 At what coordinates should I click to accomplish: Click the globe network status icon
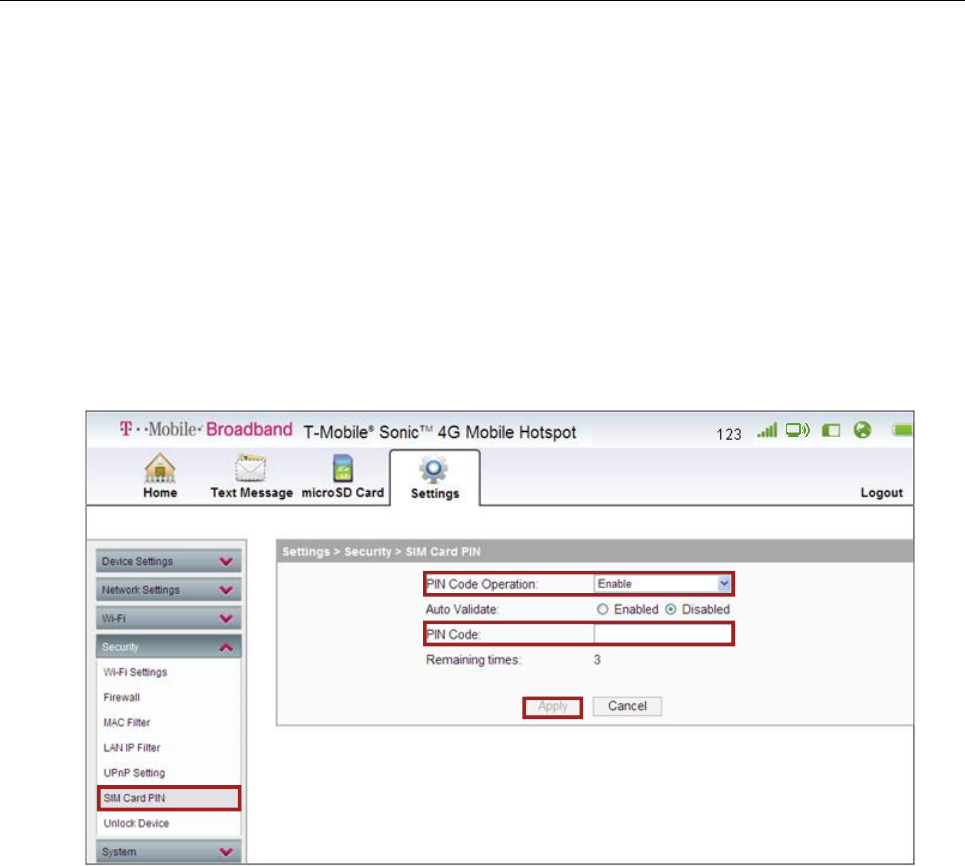[862, 430]
